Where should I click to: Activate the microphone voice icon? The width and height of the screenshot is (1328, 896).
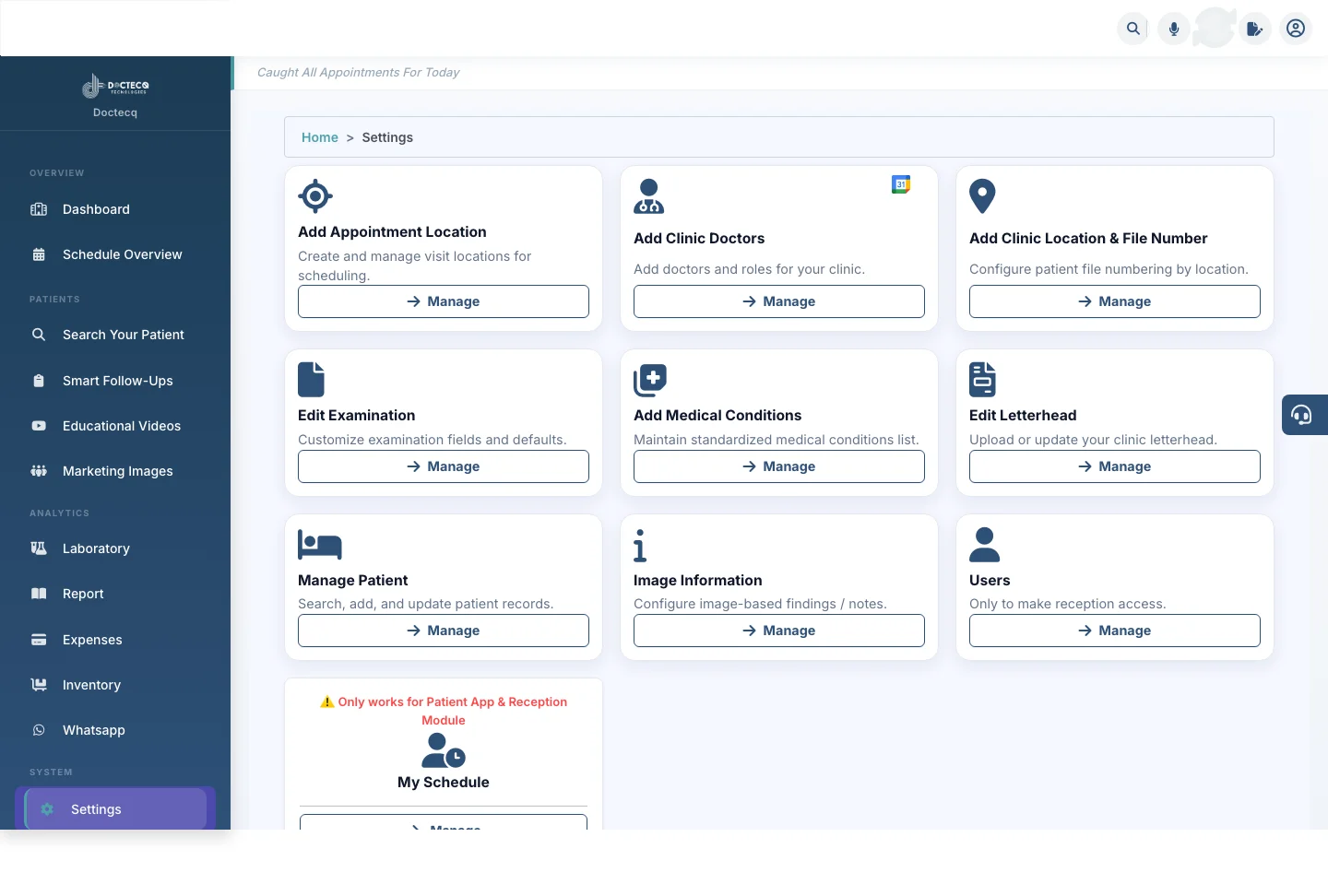tap(1174, 29)
